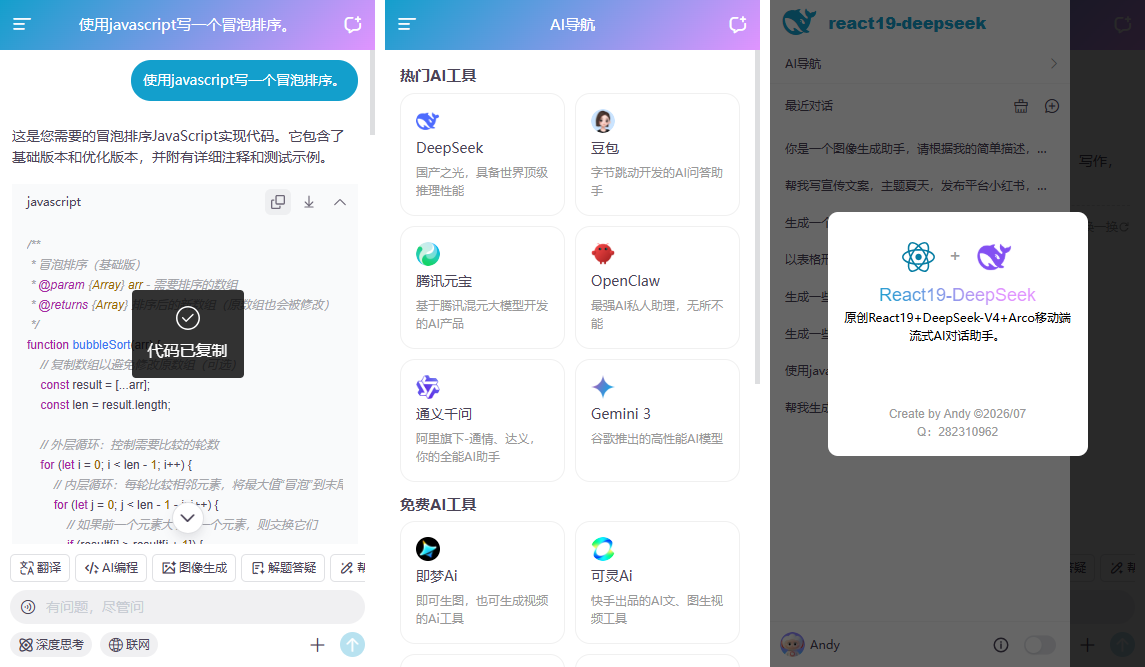
Task: Click the 免费AI工具 section heading
Action: [438, 504]
